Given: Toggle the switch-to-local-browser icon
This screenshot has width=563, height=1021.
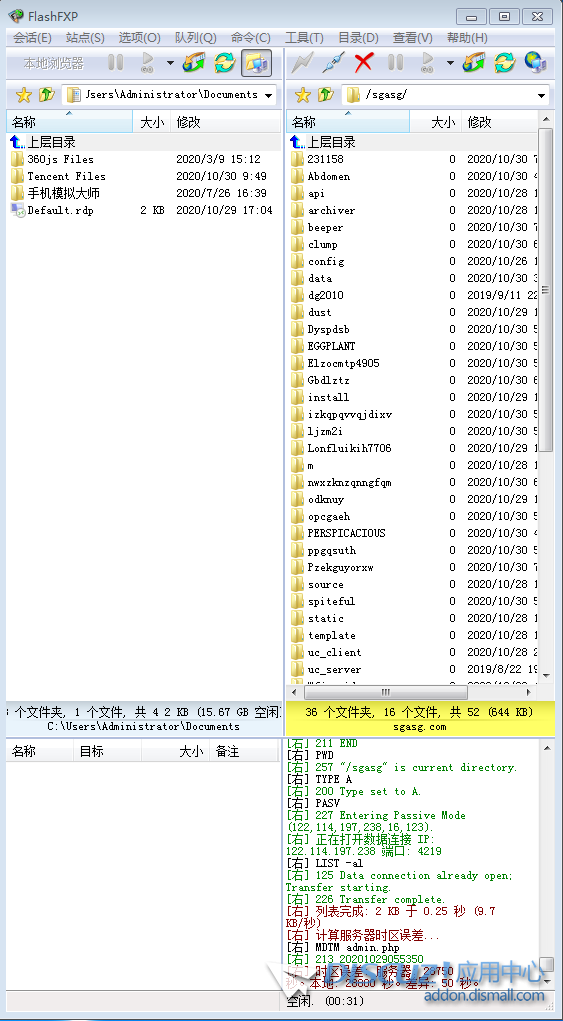Looking at the screenshot, I should tap(256, 63).
